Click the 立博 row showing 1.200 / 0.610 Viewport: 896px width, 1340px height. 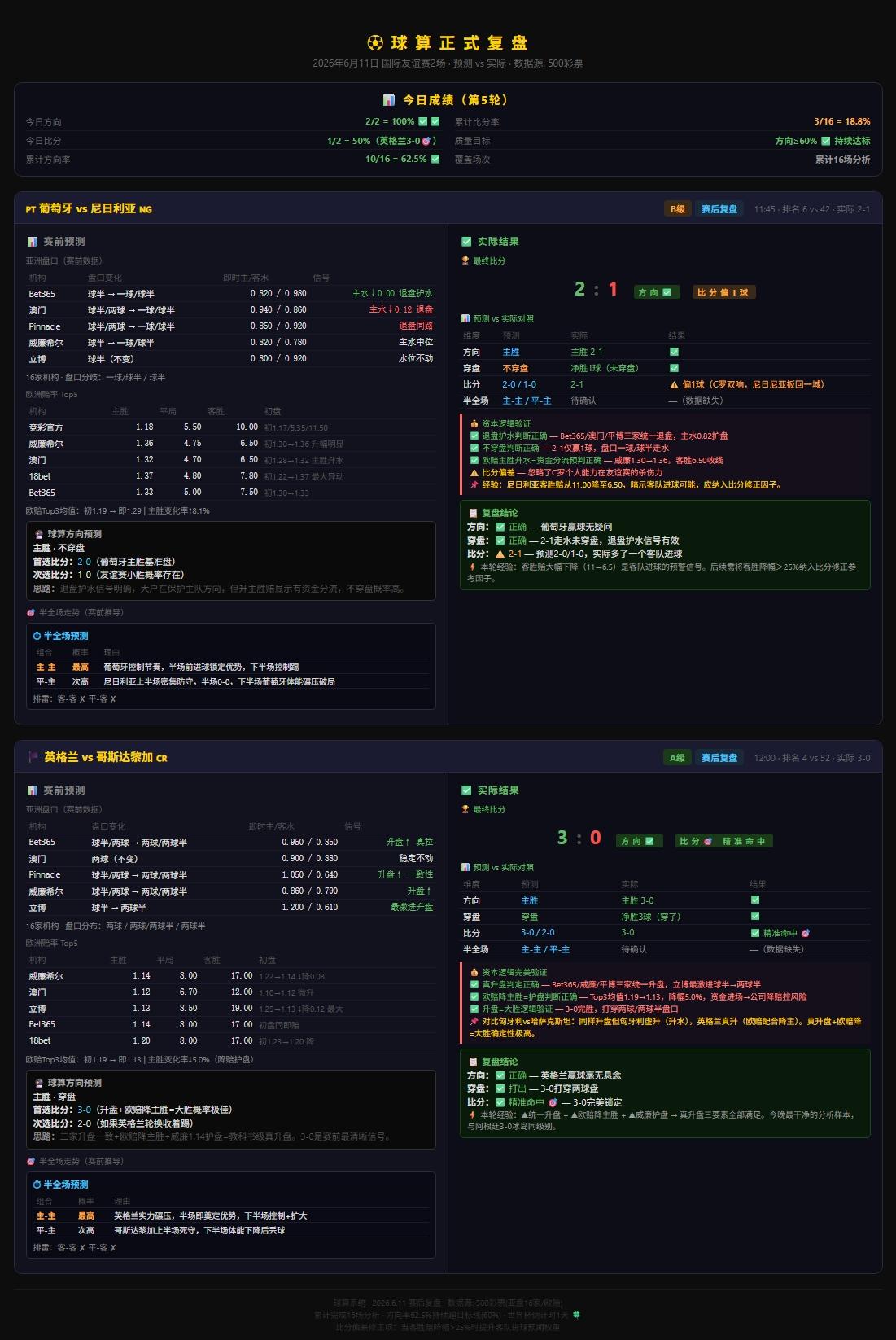[x=230, y=908]
